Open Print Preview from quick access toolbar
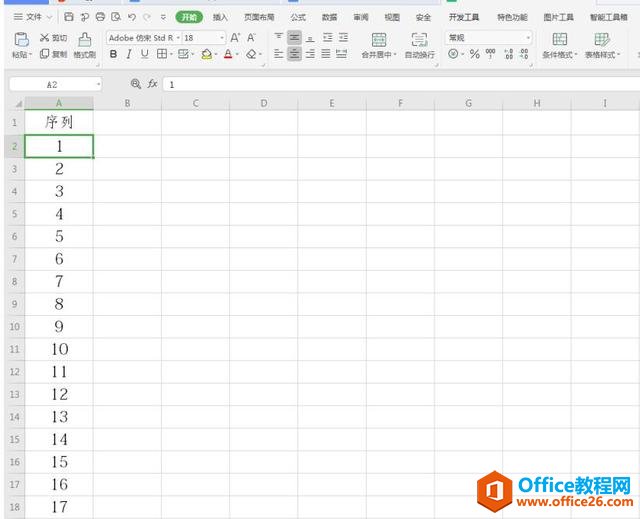 click(116, 17)
